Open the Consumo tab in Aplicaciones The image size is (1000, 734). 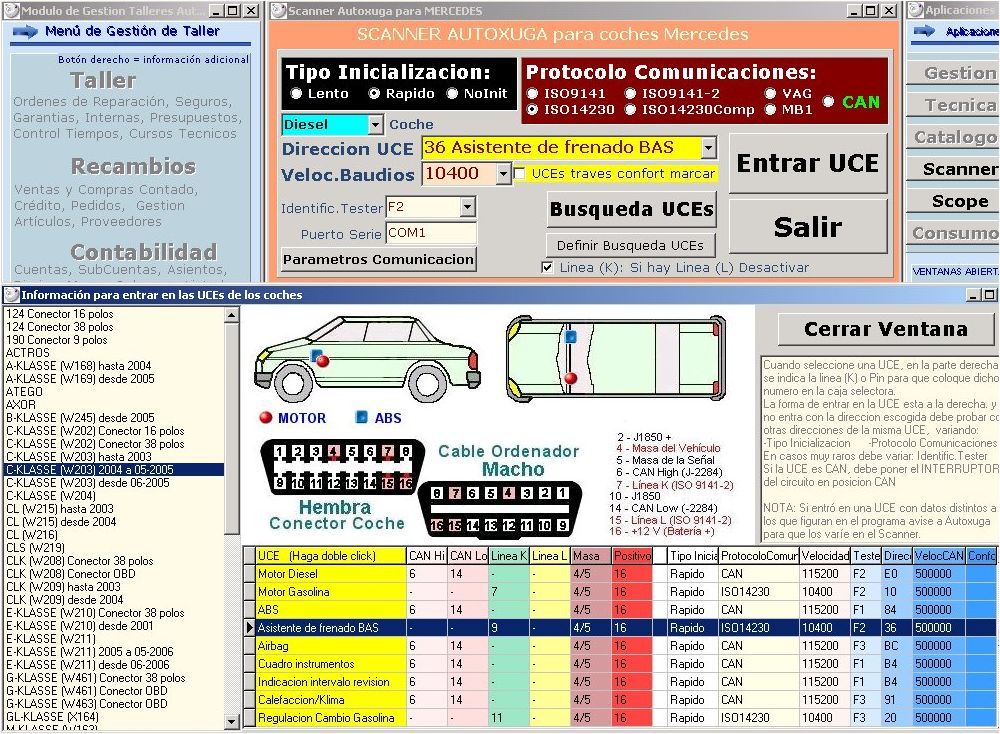tap(953, 233)
